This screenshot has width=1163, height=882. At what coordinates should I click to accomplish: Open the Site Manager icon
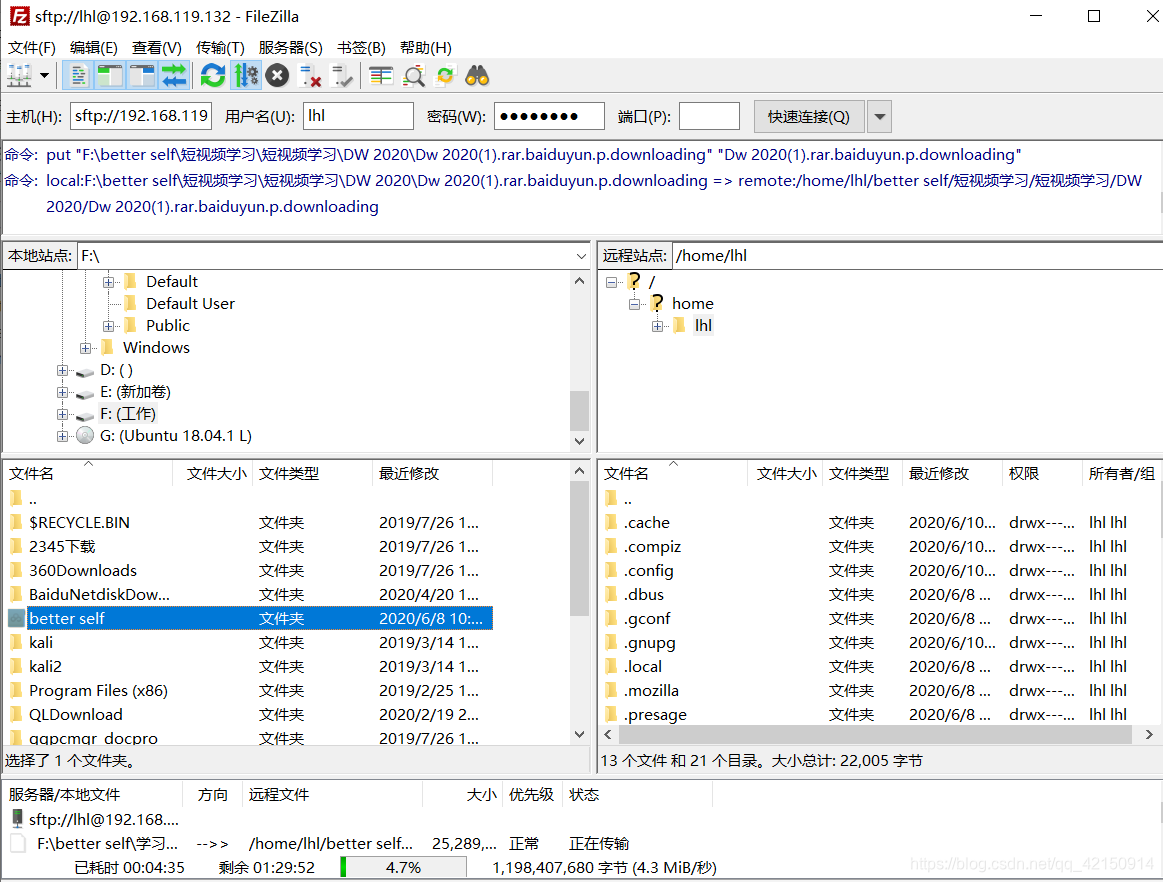click(x=19, y=76)
